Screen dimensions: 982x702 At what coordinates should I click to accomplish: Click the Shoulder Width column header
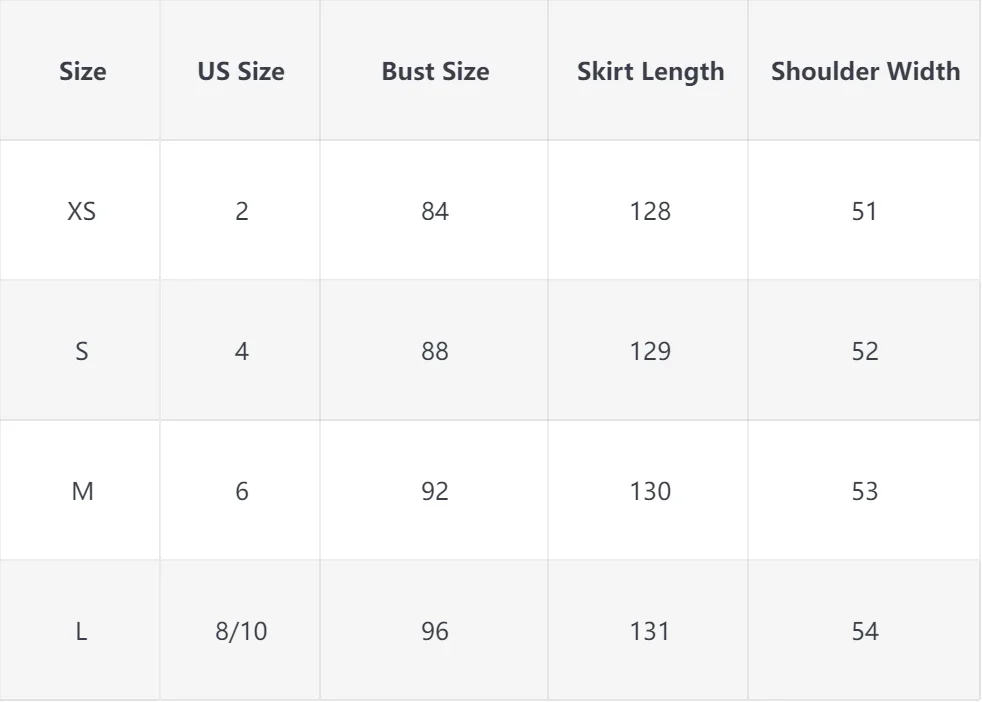pos(865,72)
